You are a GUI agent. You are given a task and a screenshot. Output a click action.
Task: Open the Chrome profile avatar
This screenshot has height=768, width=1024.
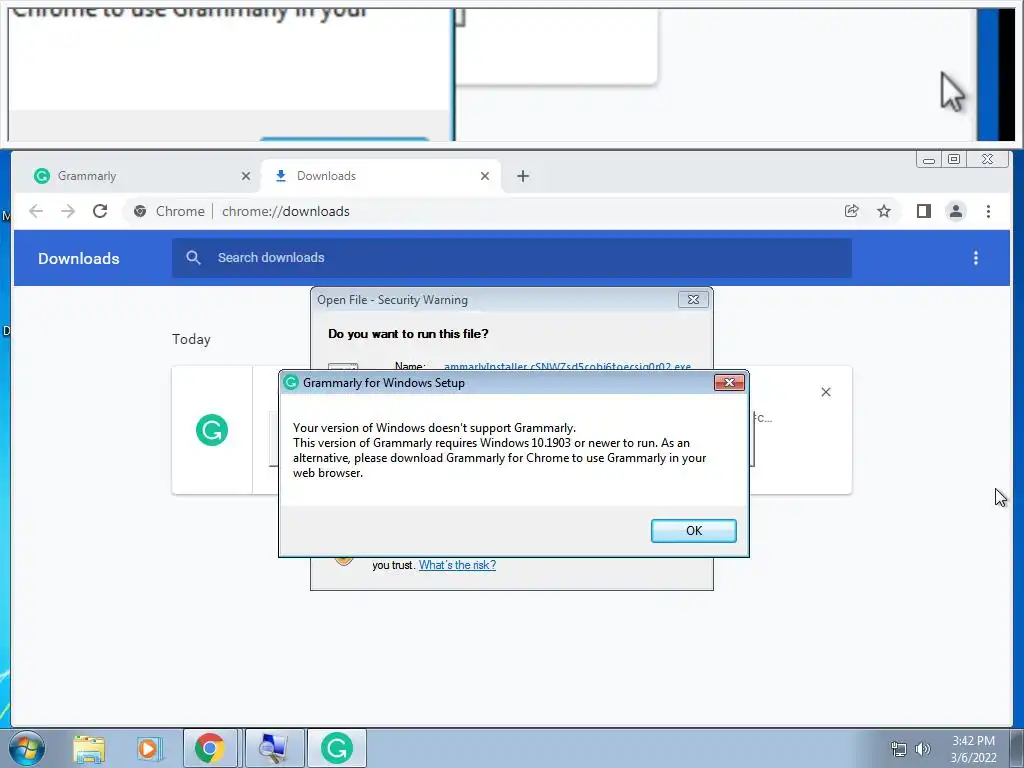pyautogui.click(x=956, y=211)
